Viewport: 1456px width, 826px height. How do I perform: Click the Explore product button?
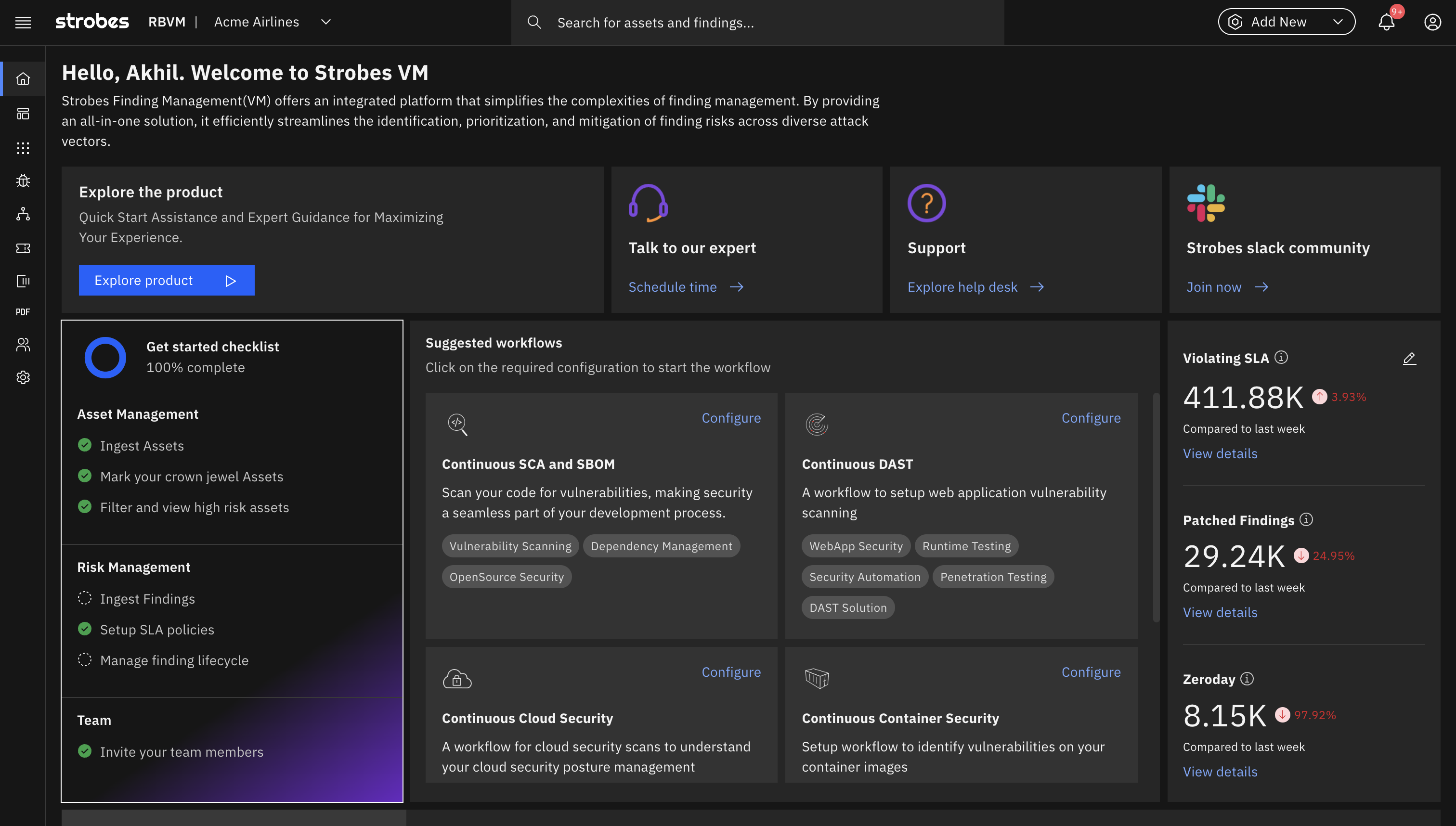tap(167, 280)
